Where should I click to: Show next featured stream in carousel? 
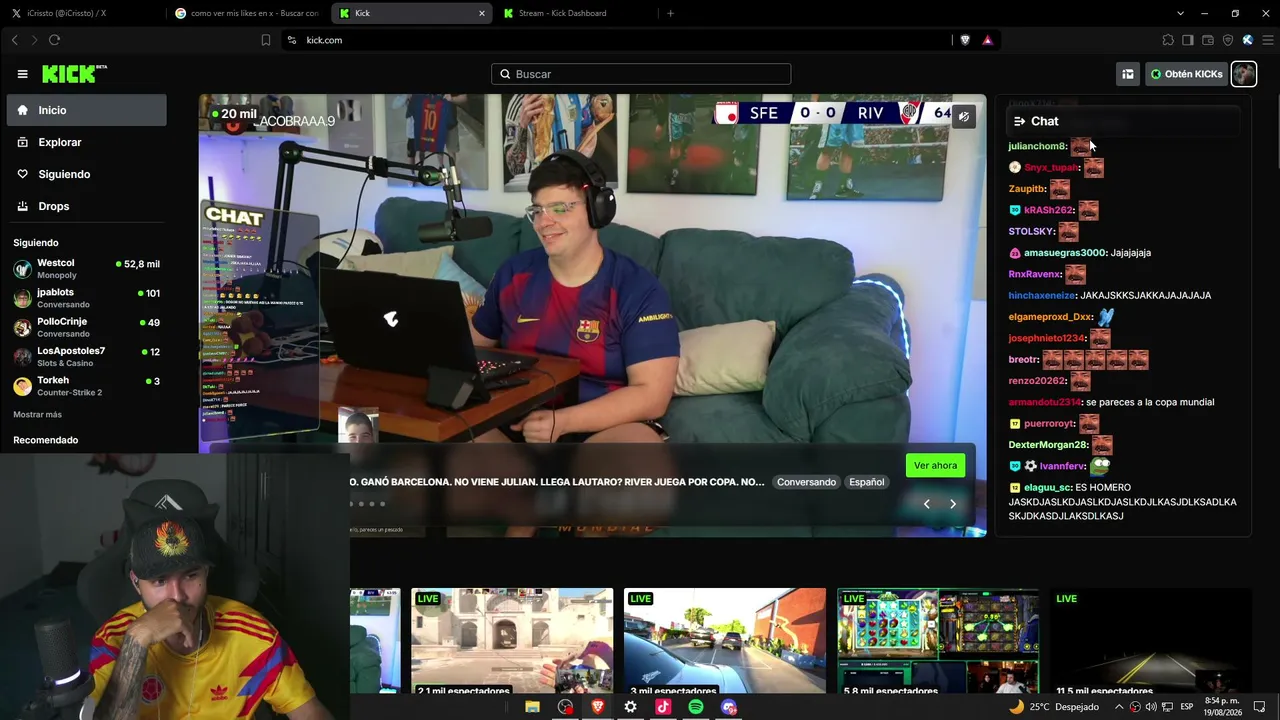click(x=953, y=504)
